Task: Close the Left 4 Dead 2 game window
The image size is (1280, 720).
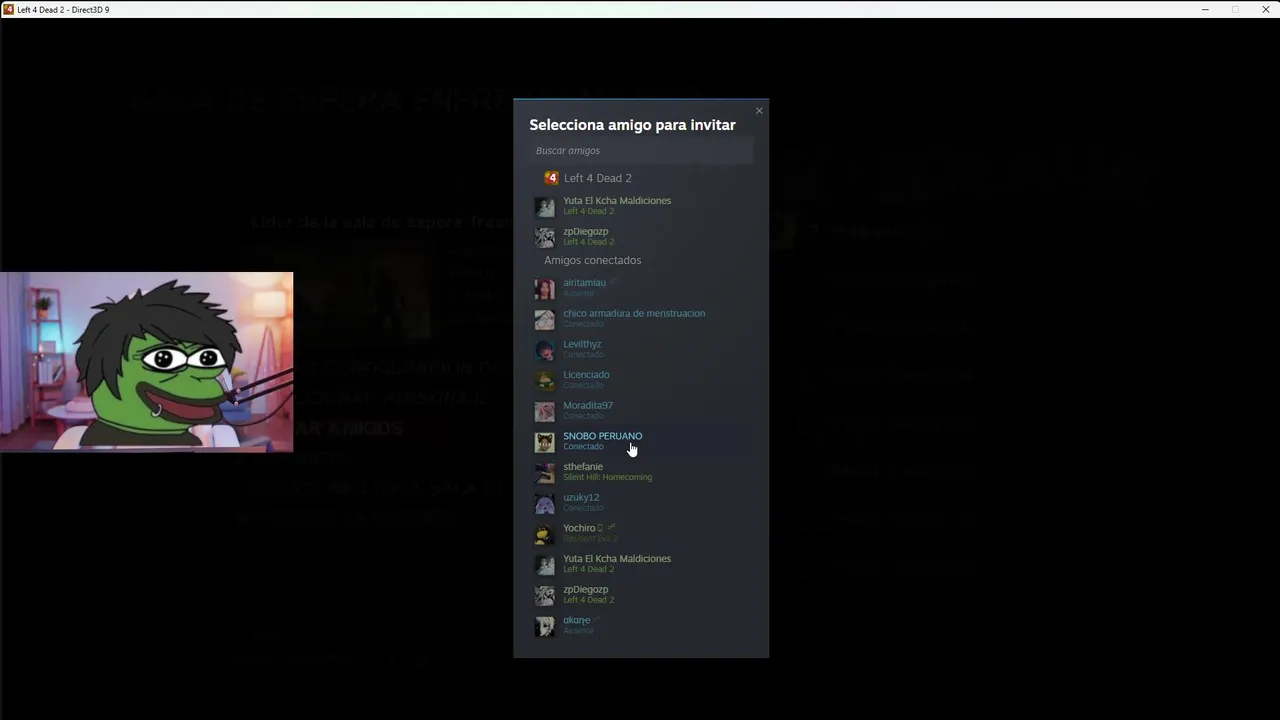Action: point(1265,9)
